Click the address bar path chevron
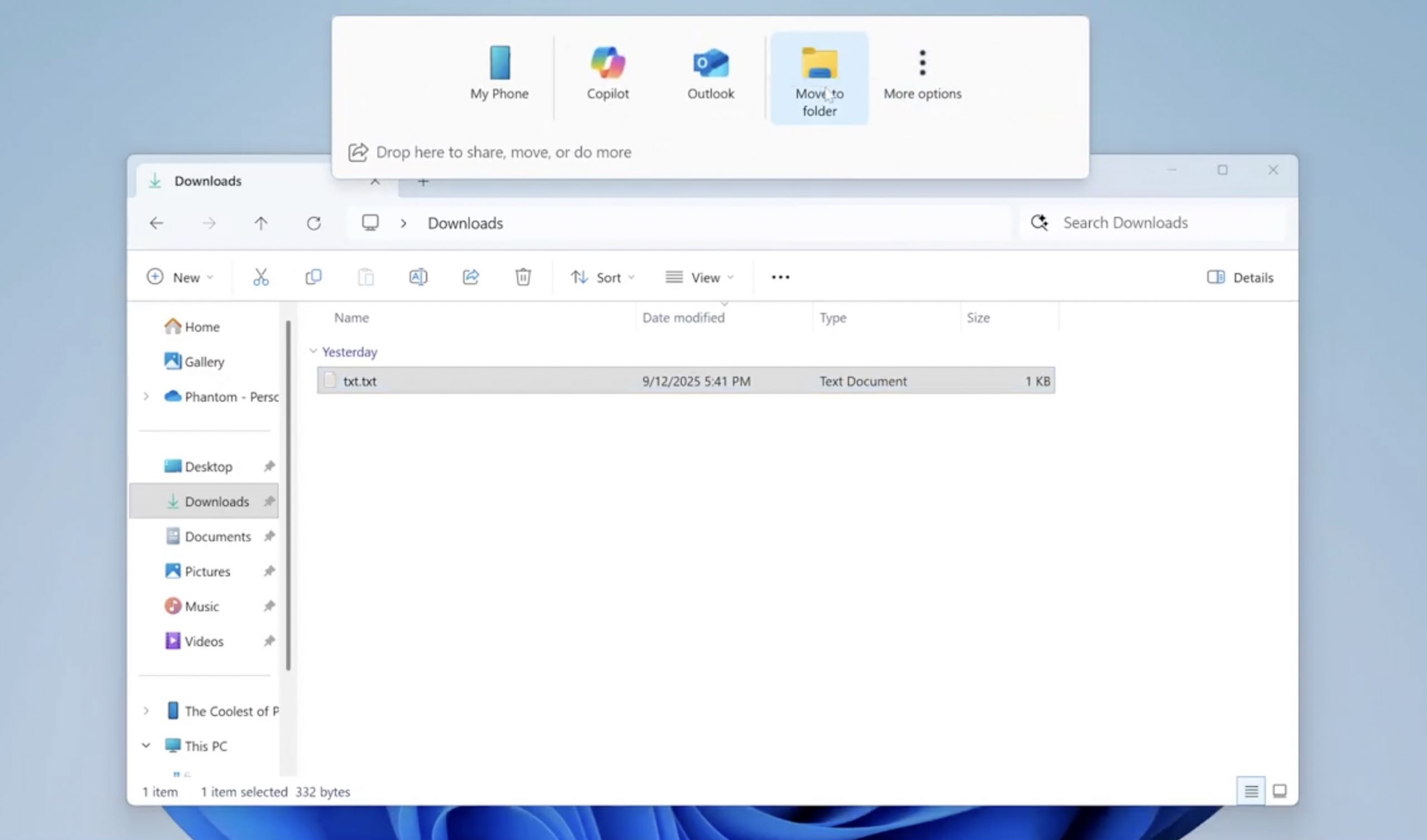This screenshot has height=840, width=1427. pyautogui.click(x=404, y=223)
